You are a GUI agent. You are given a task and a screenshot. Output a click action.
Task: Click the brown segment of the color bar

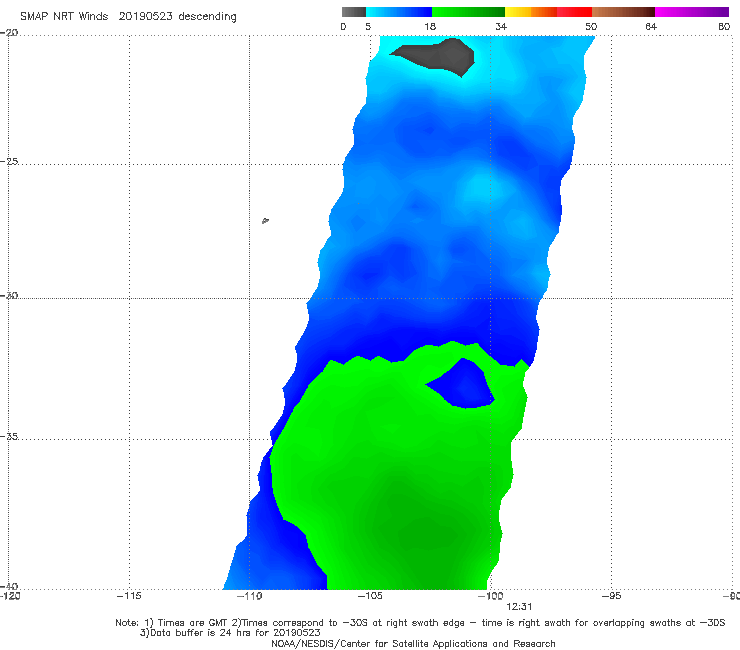623,12
